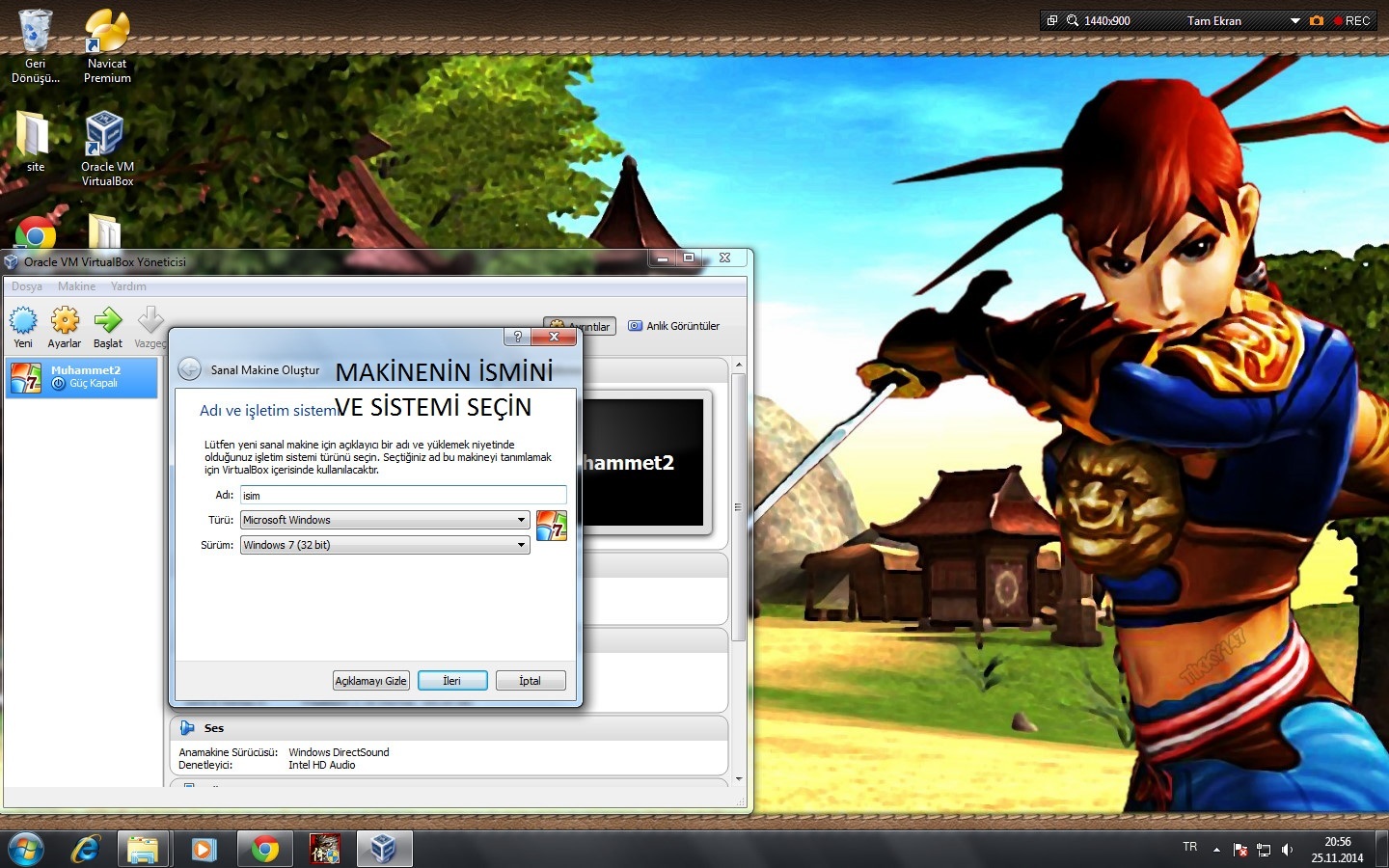Show hidden tray icons arrow
Screen dimensions: 1389x868
point(1216,850)
